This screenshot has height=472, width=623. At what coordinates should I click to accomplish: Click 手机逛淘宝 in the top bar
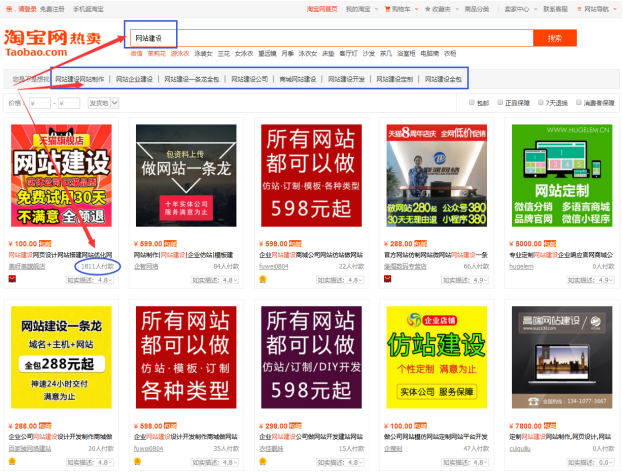[88, 9]
